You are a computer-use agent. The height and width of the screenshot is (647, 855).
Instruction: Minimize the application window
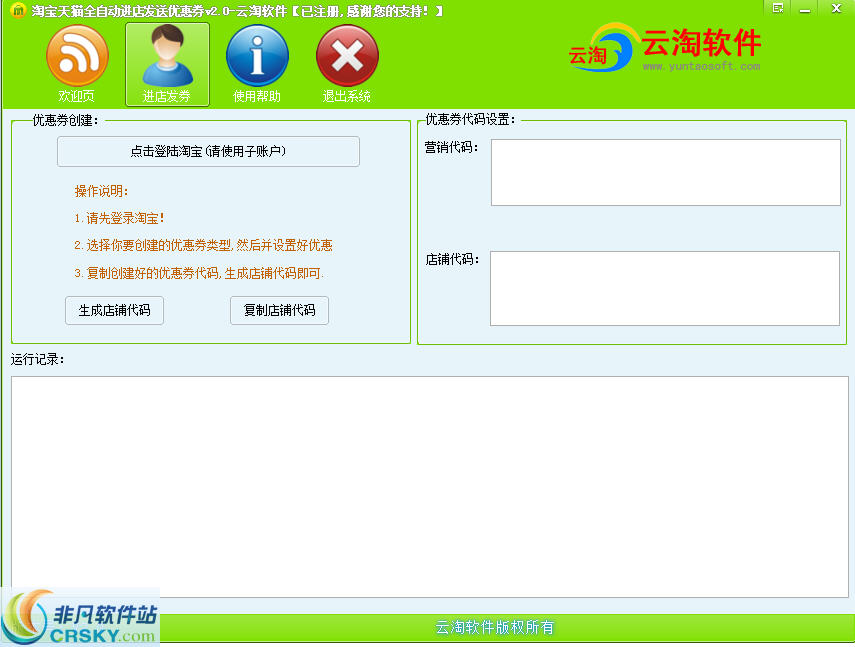[x=804, y=9]
